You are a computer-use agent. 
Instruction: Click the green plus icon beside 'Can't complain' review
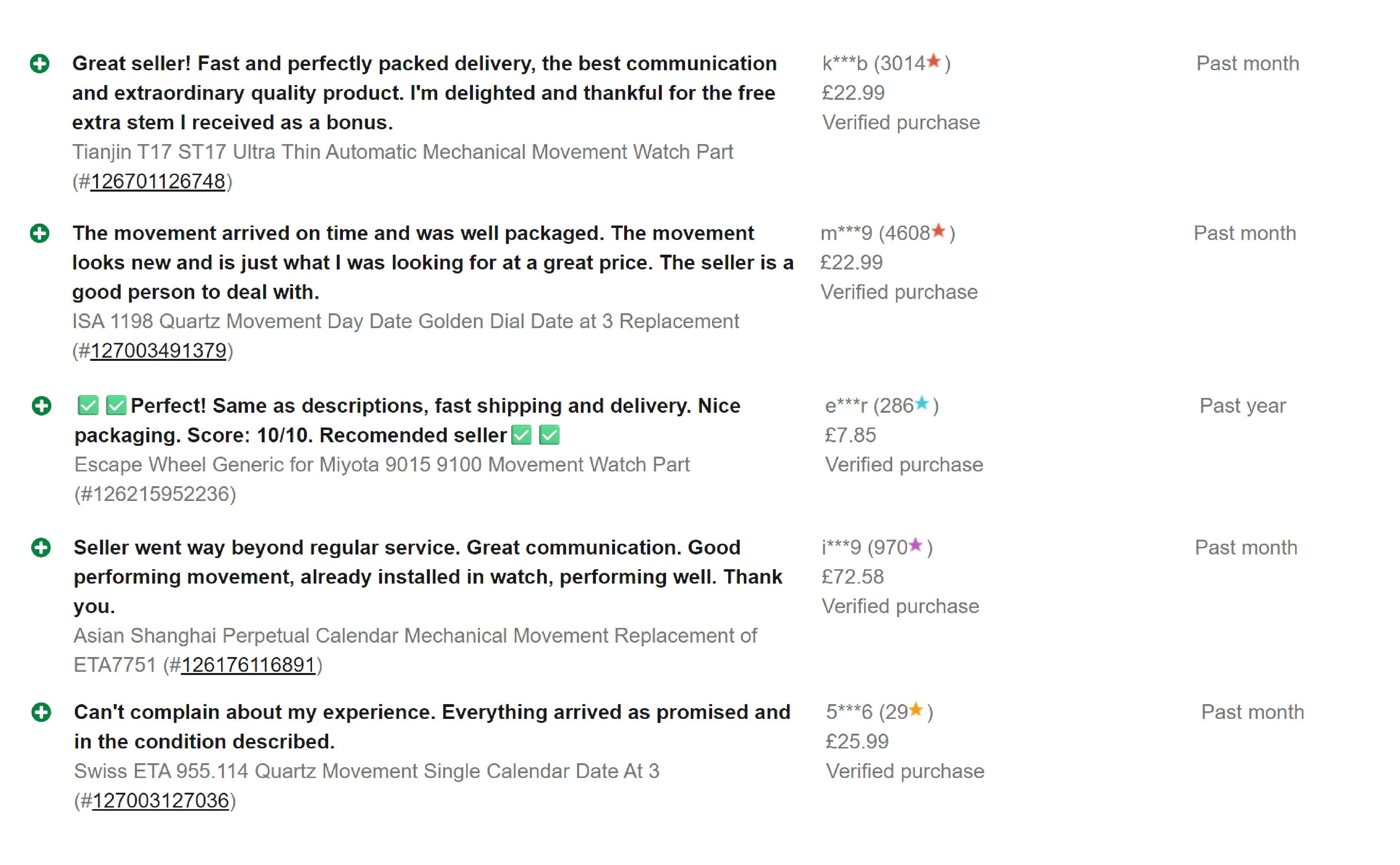point(41,712)
